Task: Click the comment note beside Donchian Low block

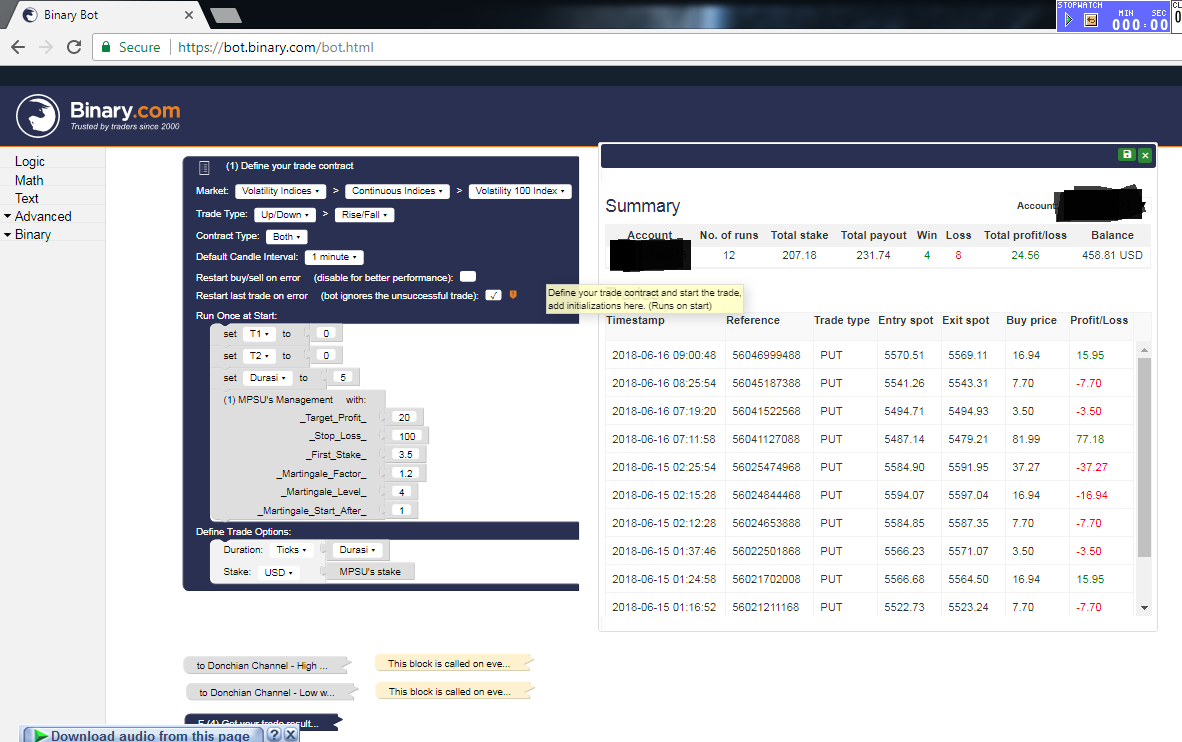Action: pos(452,691)
